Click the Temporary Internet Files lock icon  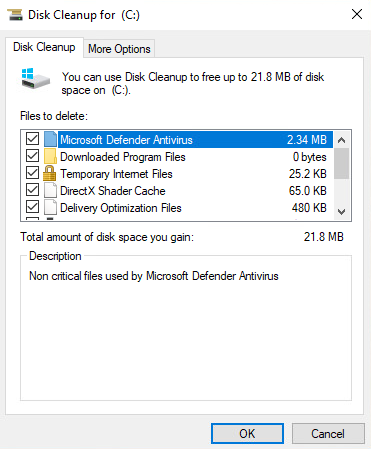[50, 173]
